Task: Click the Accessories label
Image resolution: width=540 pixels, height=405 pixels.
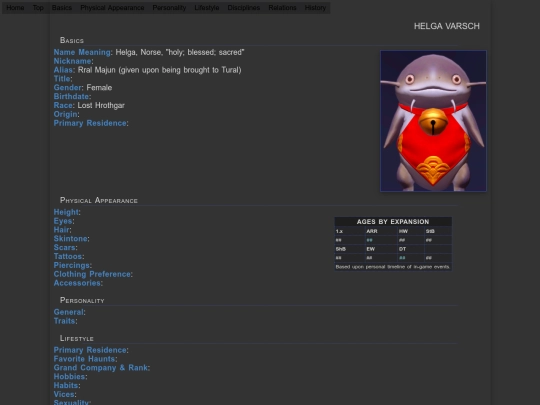Action: click(x=77, y=283)
